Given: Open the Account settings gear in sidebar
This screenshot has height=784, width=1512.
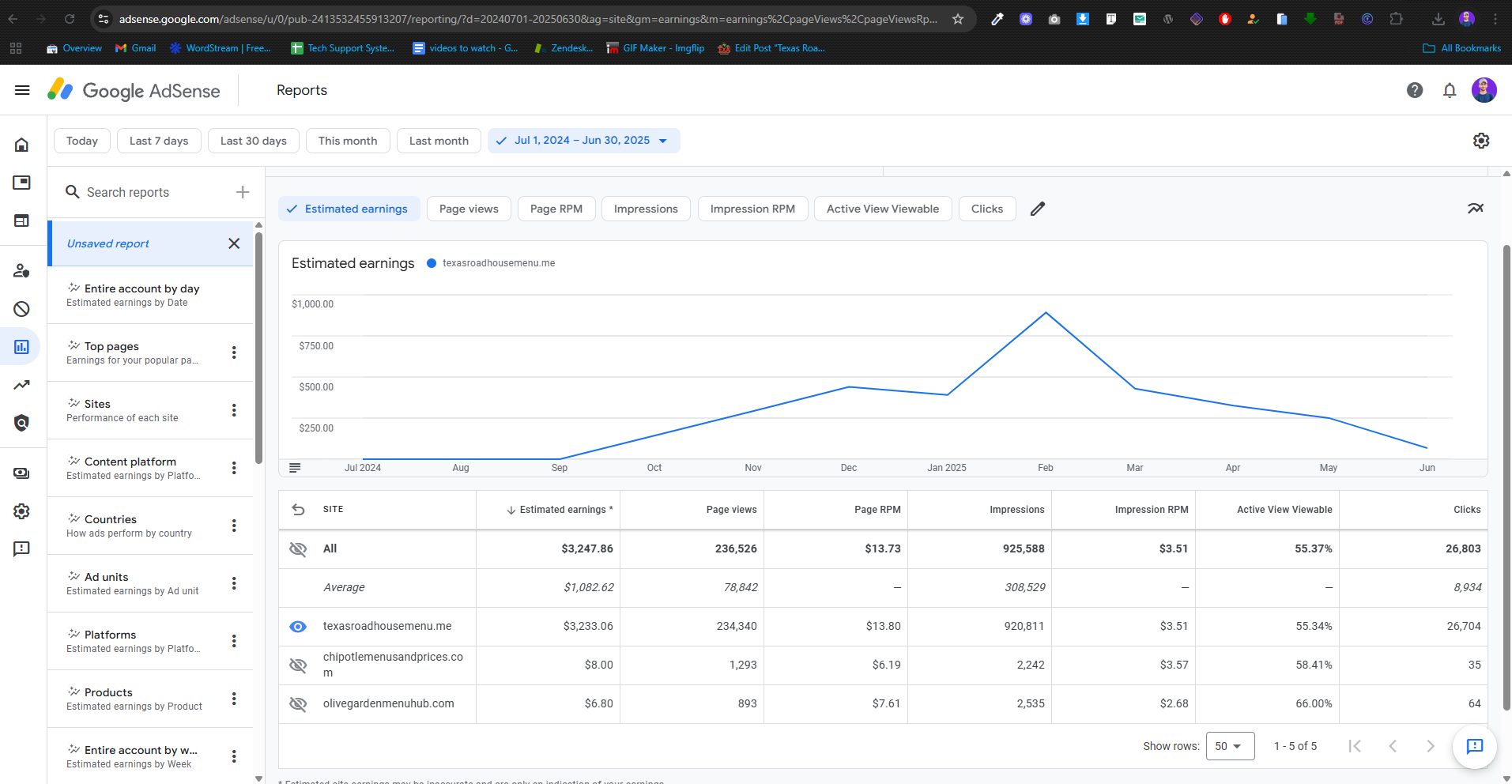Looking at the screenshot, I should 21,511.
